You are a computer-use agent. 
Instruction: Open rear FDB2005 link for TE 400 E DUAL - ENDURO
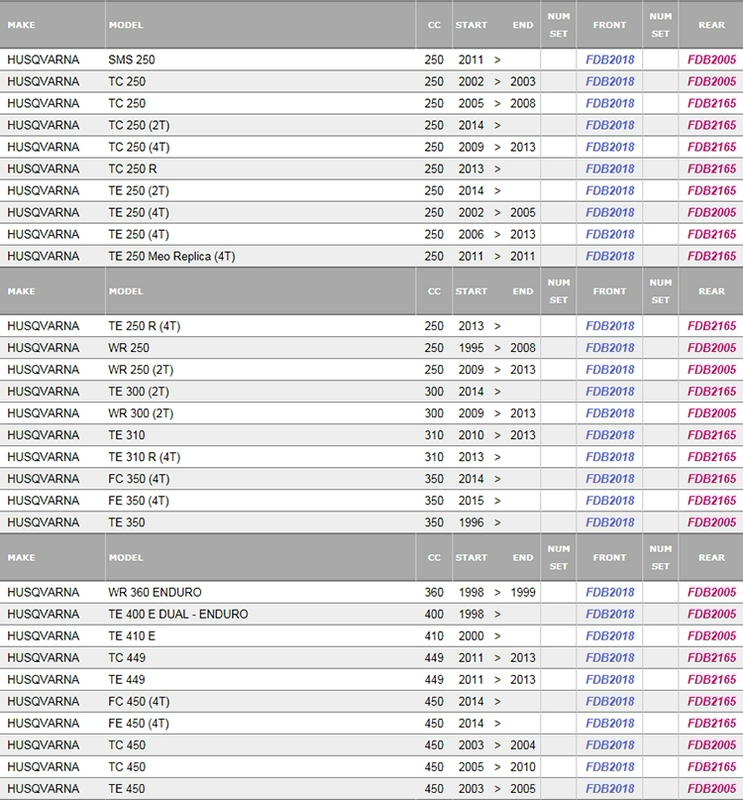(712, 614)
